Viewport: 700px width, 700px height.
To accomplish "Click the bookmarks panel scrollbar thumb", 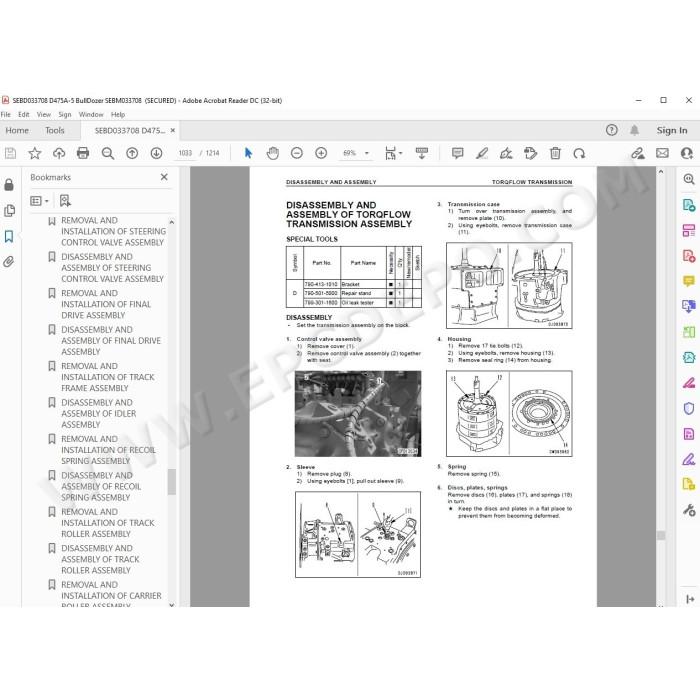I will 172,482.
